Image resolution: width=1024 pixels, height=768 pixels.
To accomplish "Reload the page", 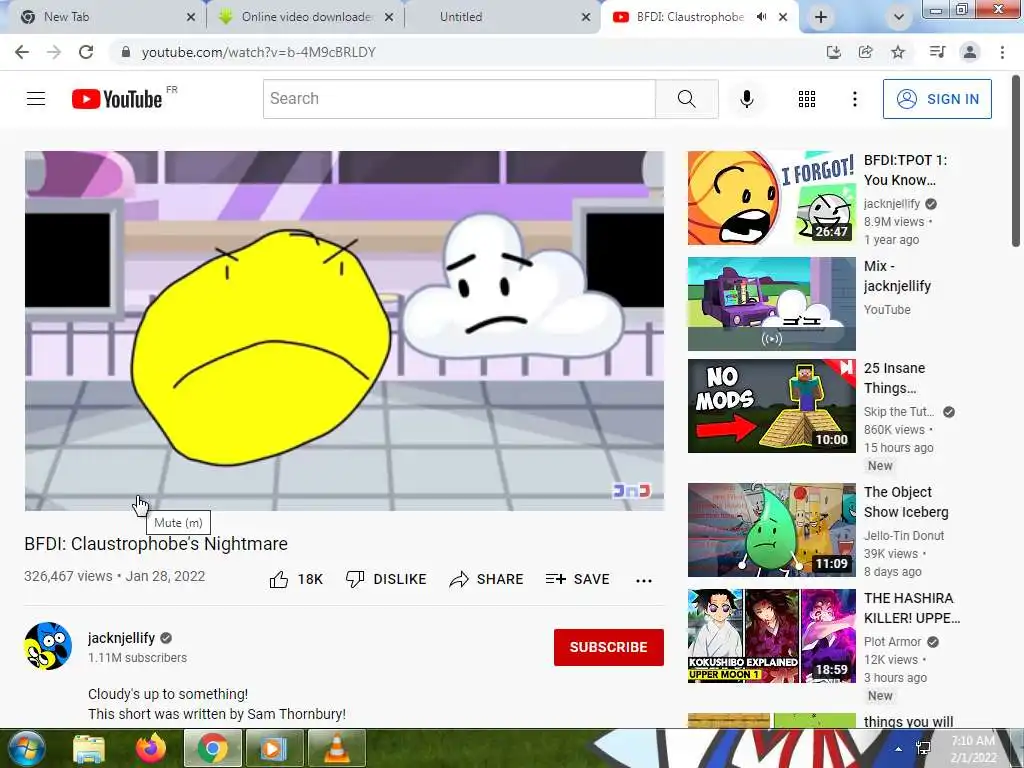I will pyautogui.click(x=86, y=52).
